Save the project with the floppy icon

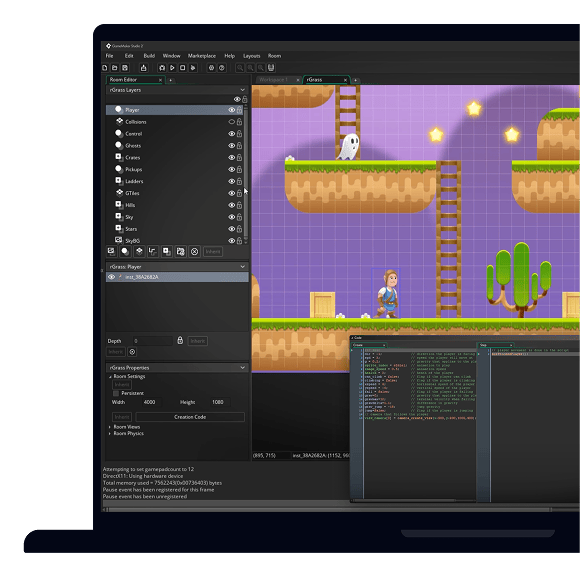125,68
